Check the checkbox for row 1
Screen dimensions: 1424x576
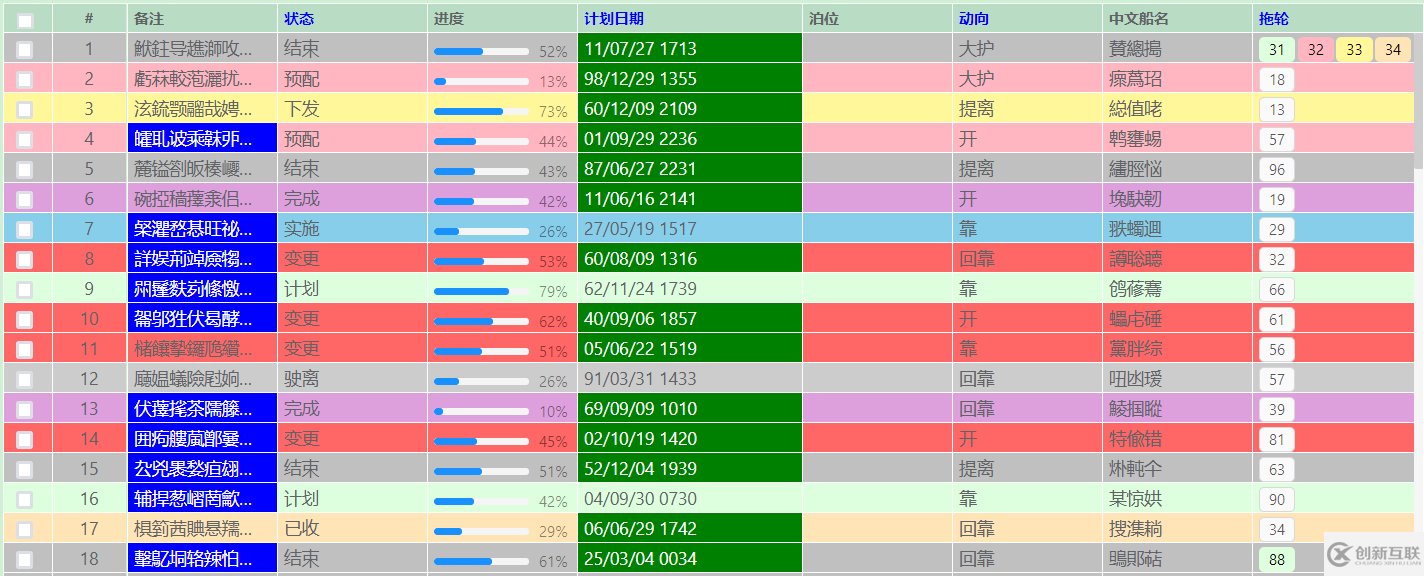(25, 50)
